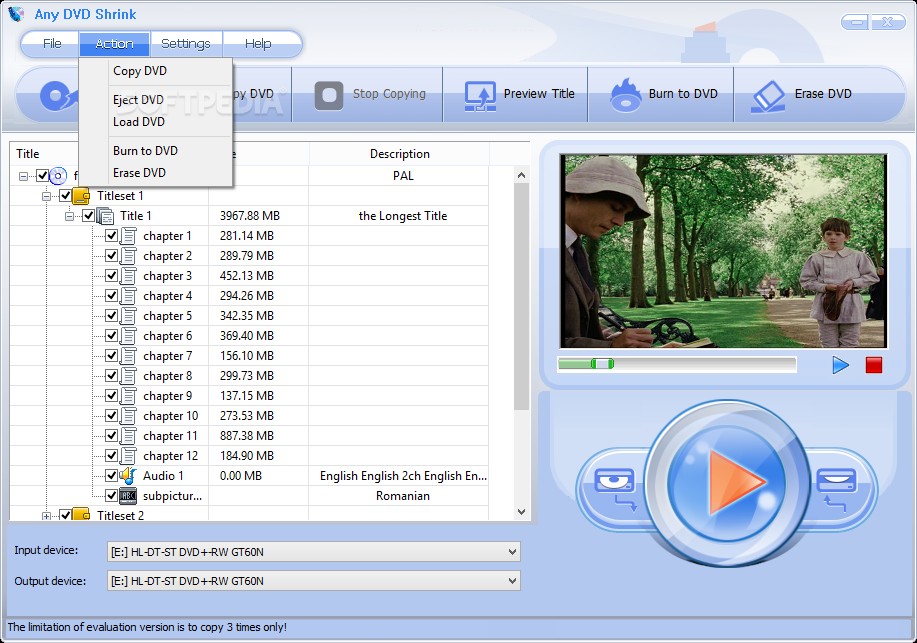
Task: Click the movie preview thumbnail
Action: [723, 251]
